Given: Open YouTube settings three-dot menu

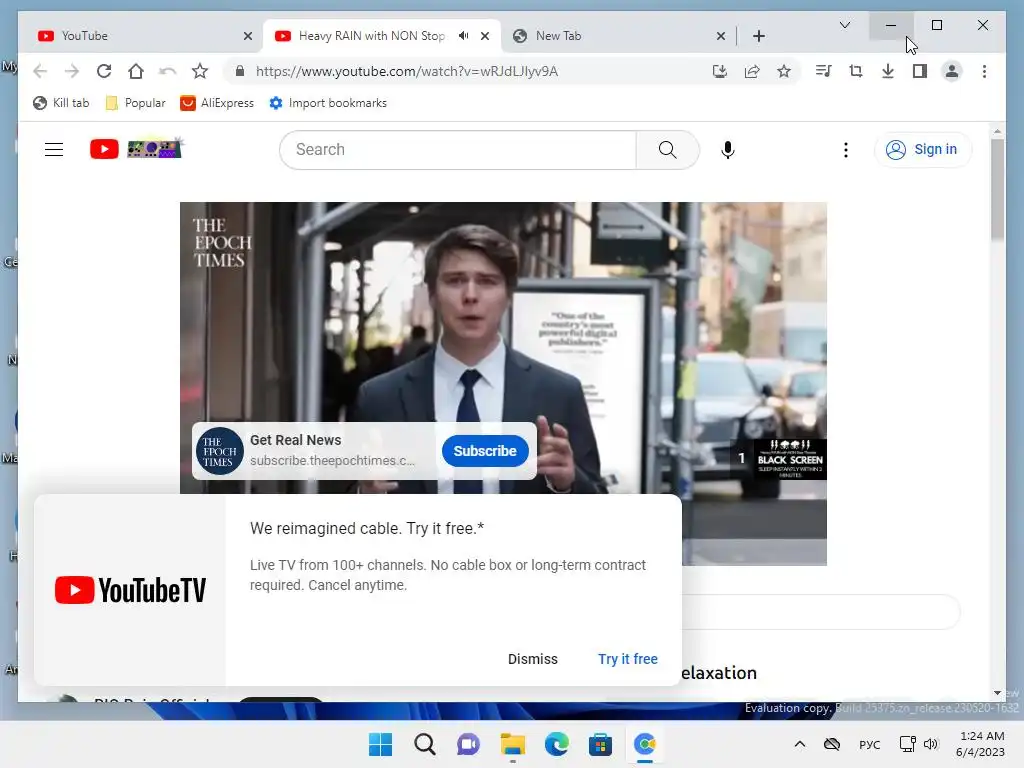Looking at the screenshot, I should coord(846,150).
